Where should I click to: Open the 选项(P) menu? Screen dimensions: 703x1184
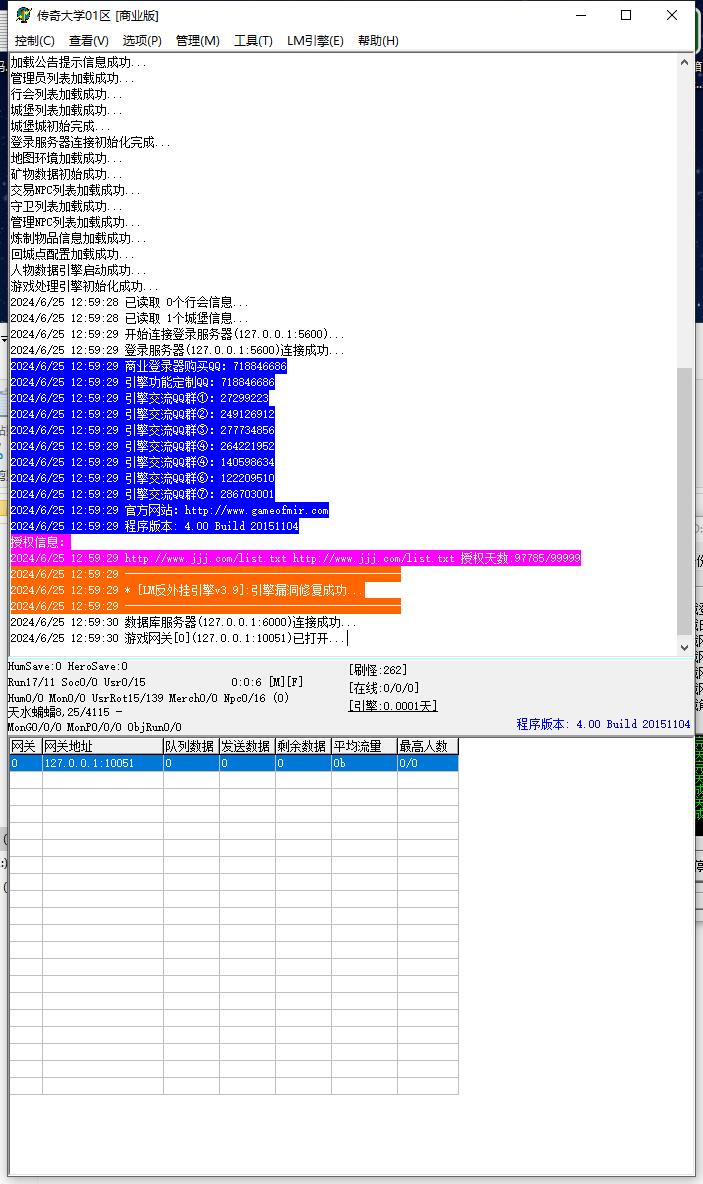[142, 41]
